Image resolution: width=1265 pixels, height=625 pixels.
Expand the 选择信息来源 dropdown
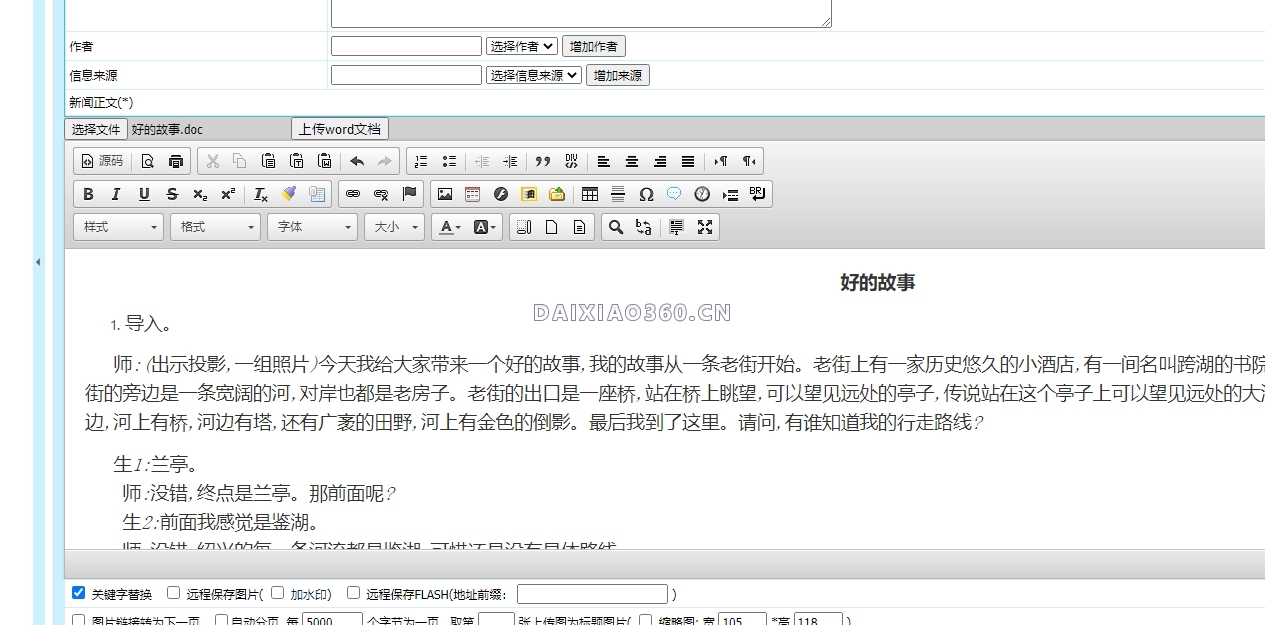(533, 75)
